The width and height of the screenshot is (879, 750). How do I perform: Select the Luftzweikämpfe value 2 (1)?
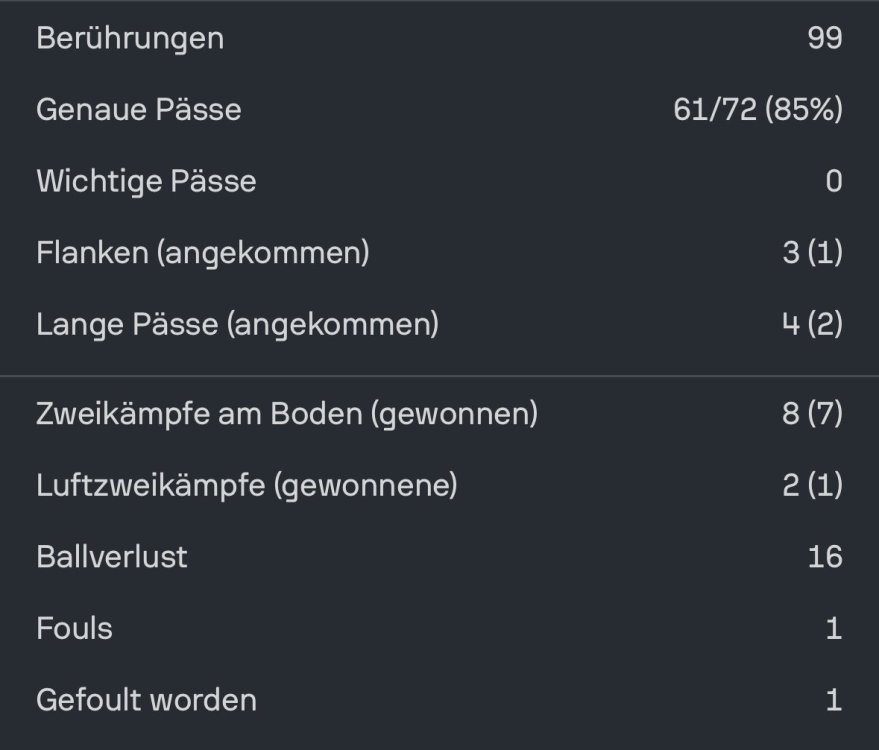click(812, 485)
